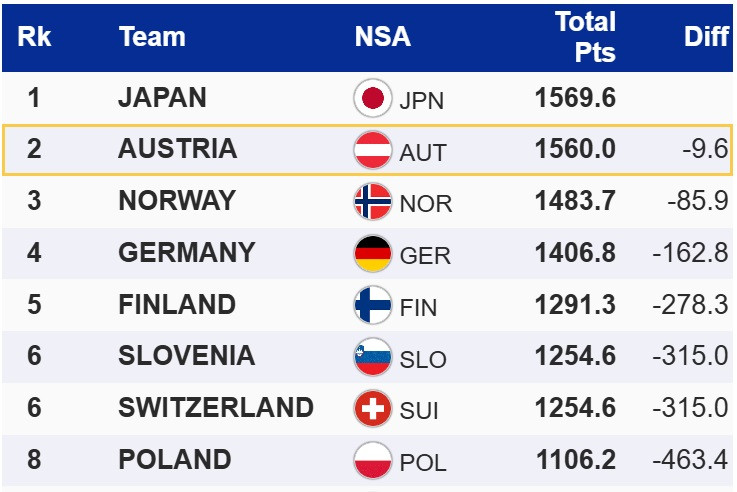Click the Germany flag icon
The width and height of the screenshot is (737, 492).
pyautogui.click(x=373, y=254)
